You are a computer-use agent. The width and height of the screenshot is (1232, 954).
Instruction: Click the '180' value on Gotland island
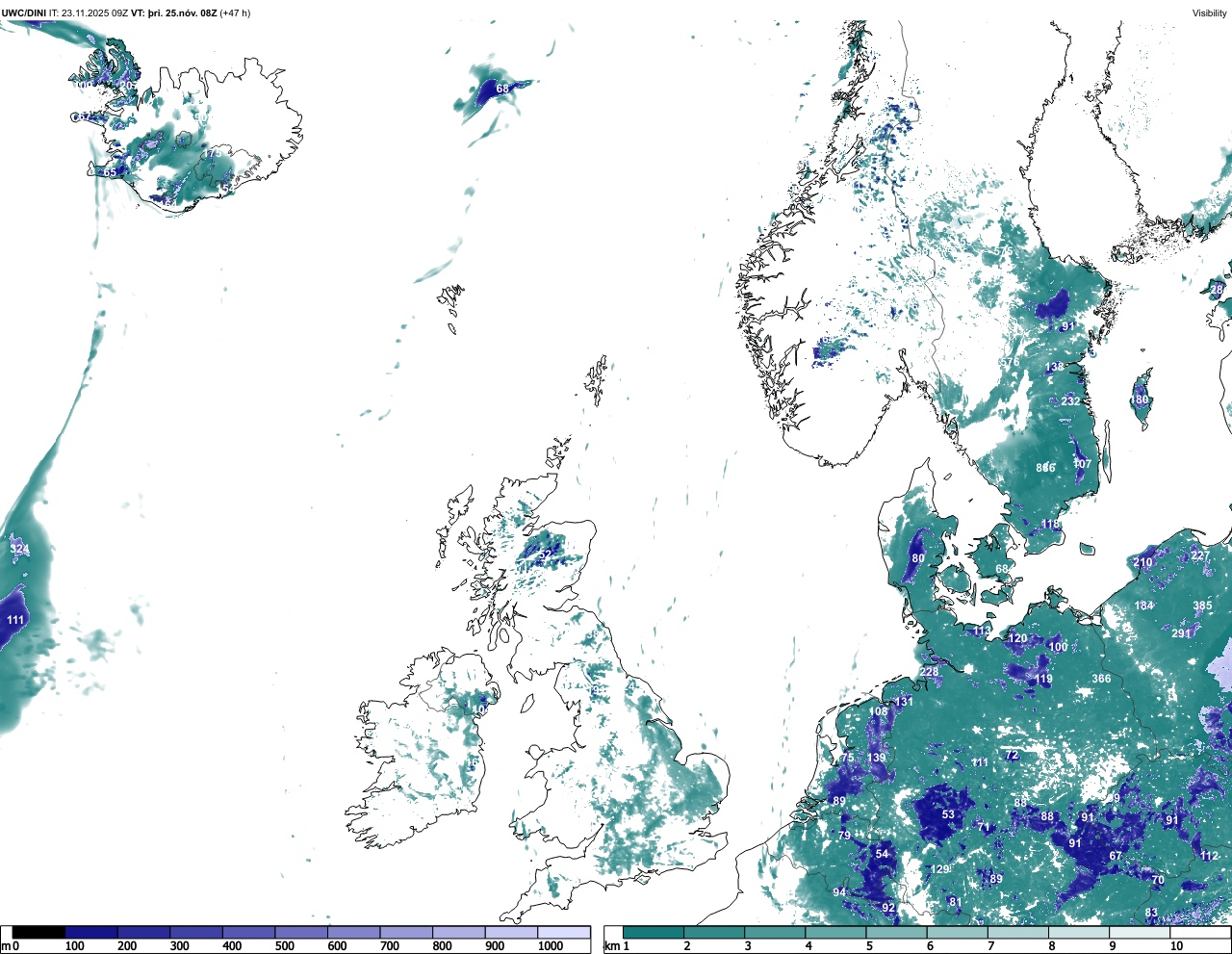point(1140,400)
